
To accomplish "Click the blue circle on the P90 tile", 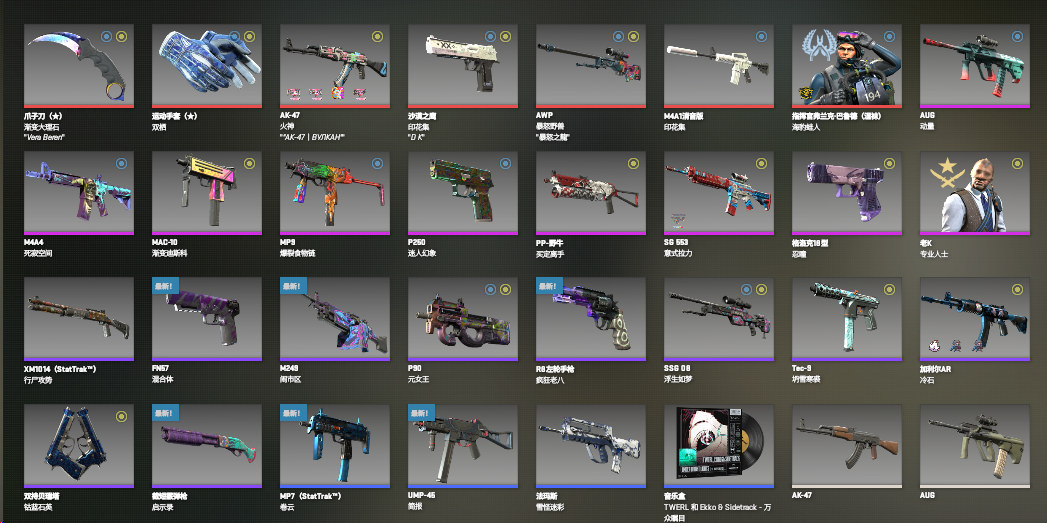I will pyautogui.click(x=491, y=289).
